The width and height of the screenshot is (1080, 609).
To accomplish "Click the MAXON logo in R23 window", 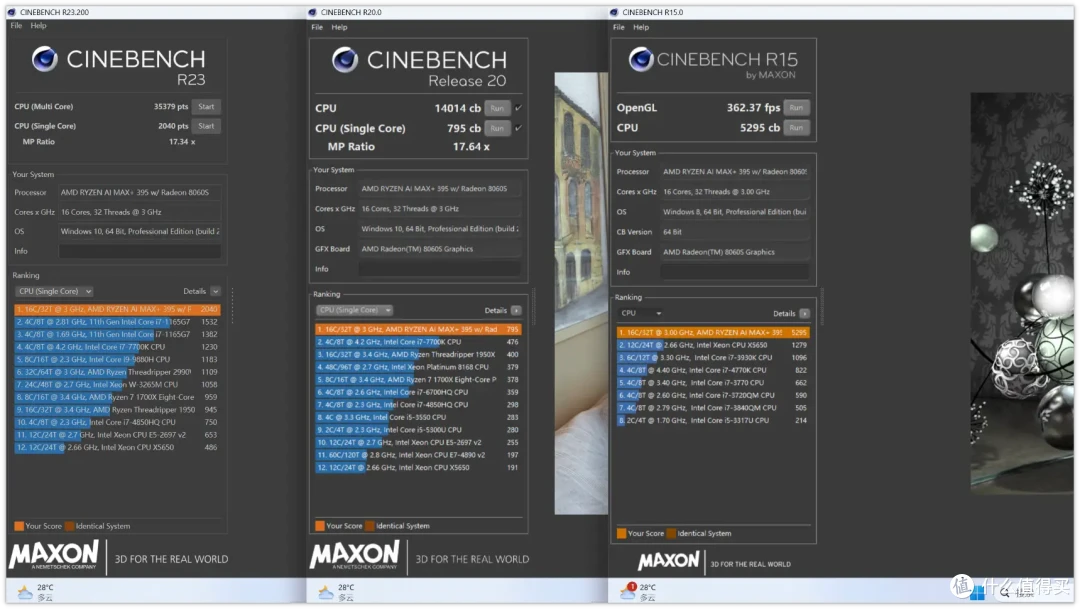I will [54, 555].
